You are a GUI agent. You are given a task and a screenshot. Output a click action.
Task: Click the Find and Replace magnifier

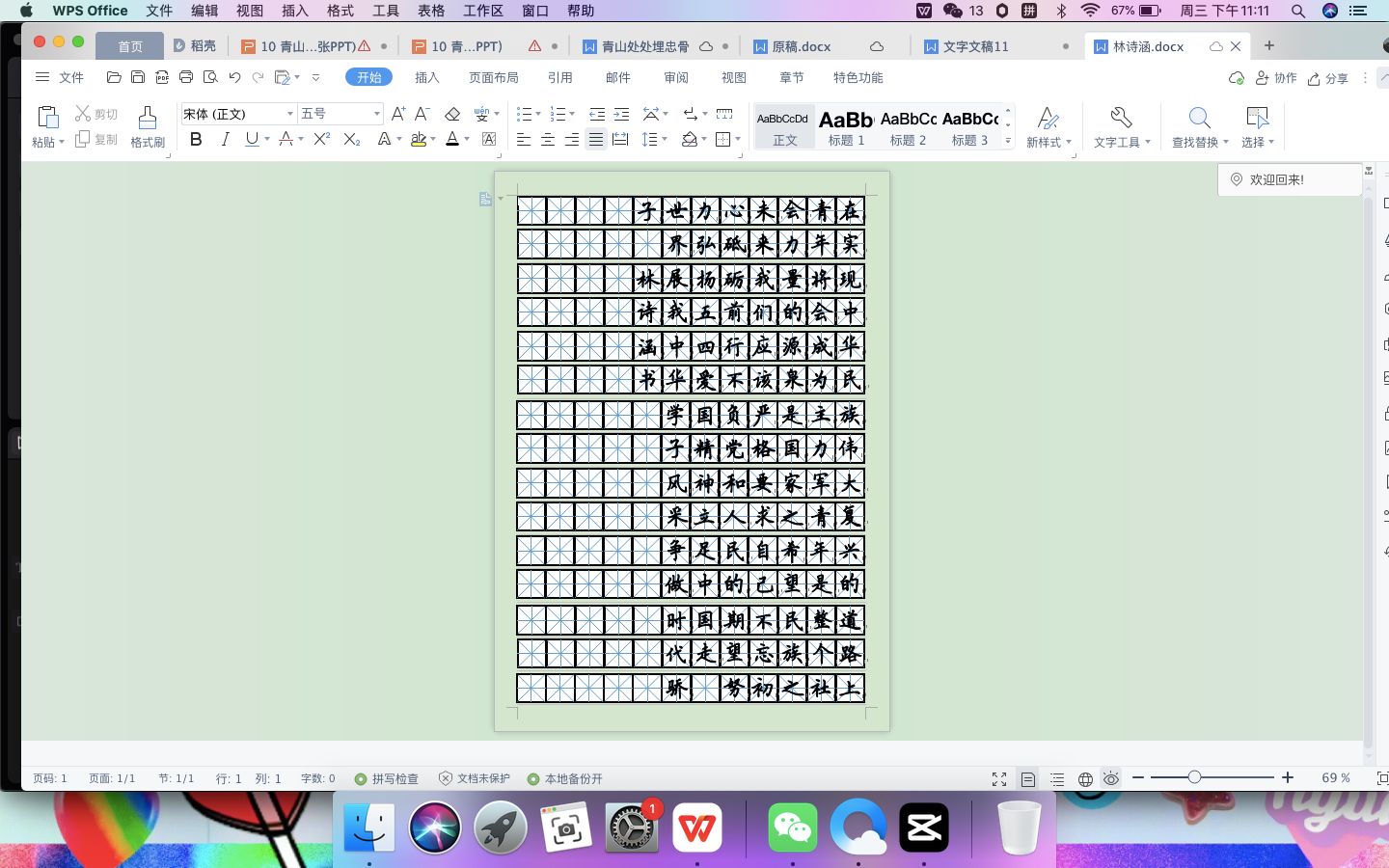(1199, 118)
